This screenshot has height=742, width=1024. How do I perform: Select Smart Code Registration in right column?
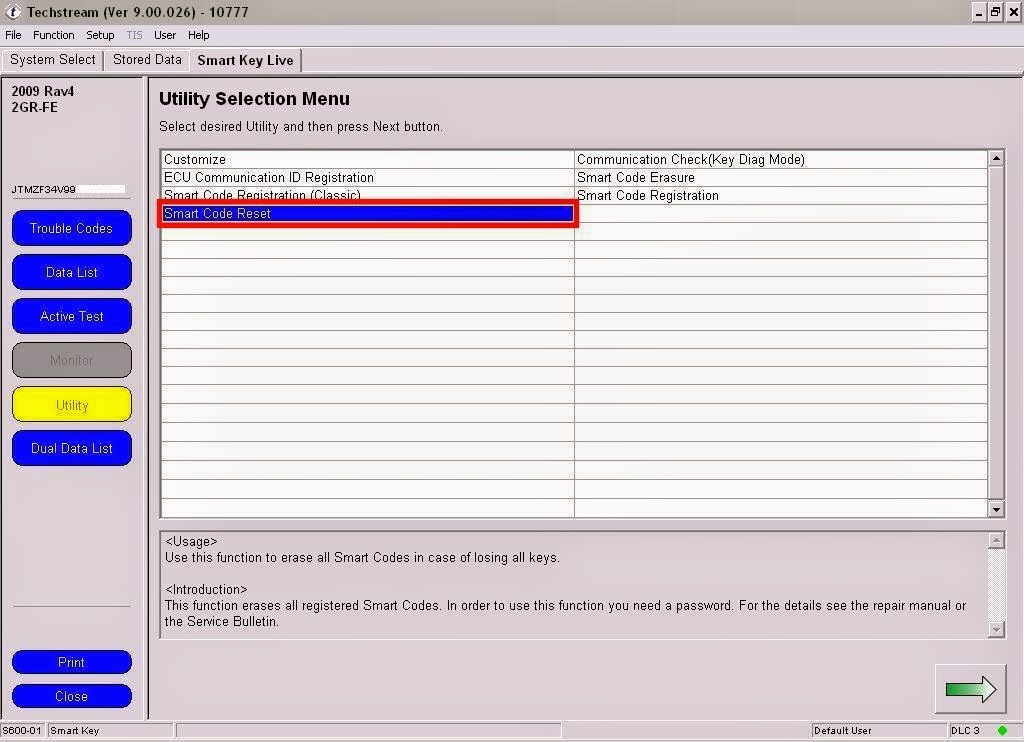tap(781, 195)
